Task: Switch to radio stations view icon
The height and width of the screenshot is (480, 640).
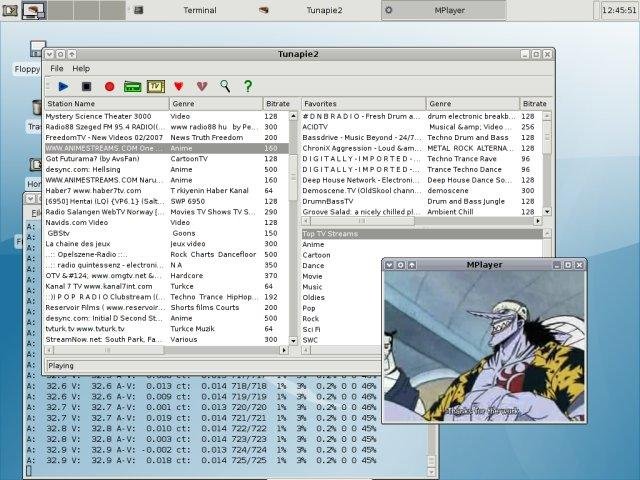Action: tap(132, 87)
